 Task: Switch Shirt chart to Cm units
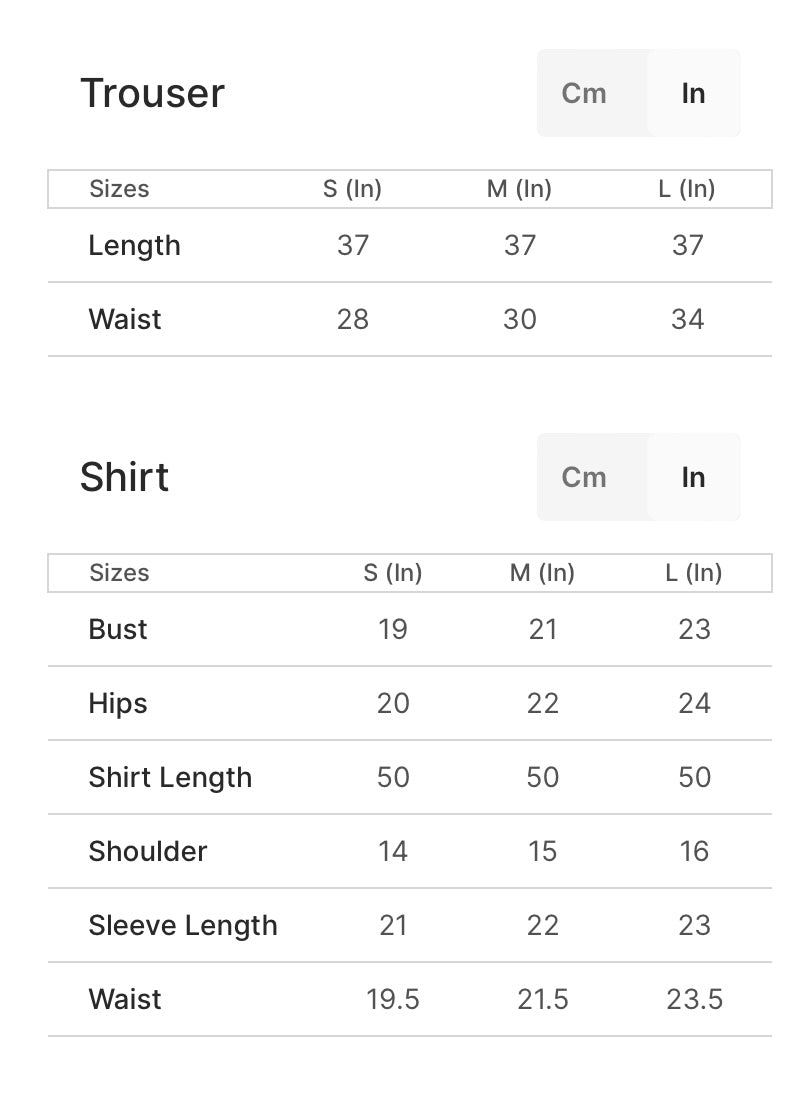tap(584, 477)
